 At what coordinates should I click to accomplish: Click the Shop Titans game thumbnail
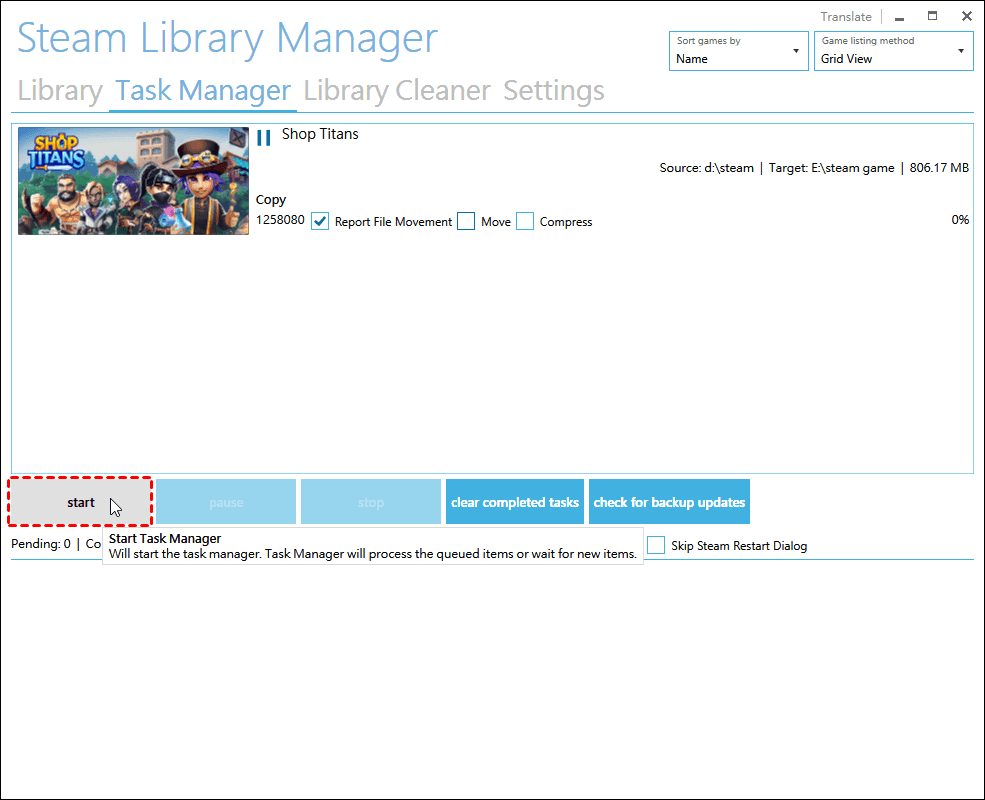[133, 181]
